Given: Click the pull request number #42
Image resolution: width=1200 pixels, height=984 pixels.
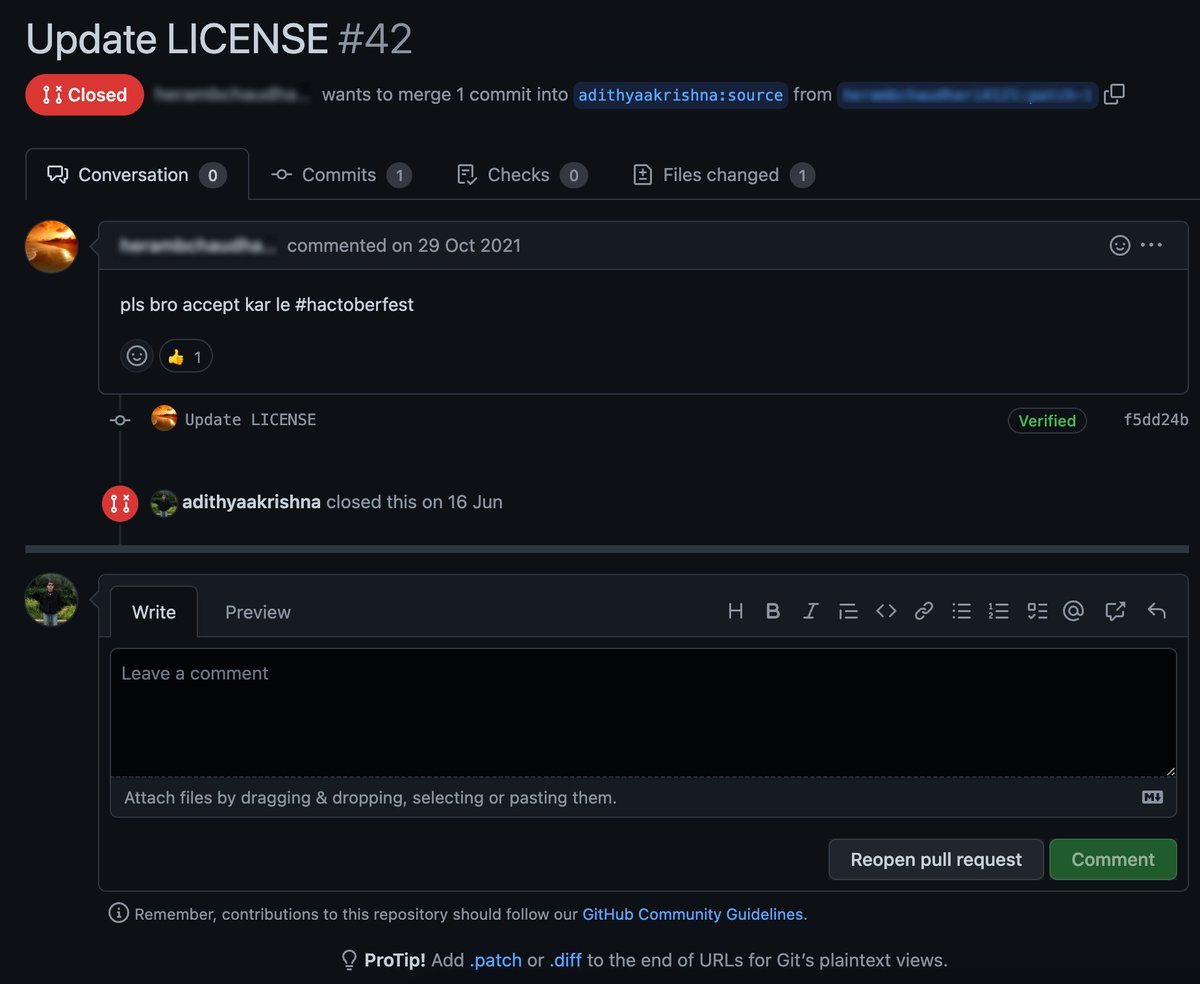Looking at the screenshot, I should click(x=375, y=39).
